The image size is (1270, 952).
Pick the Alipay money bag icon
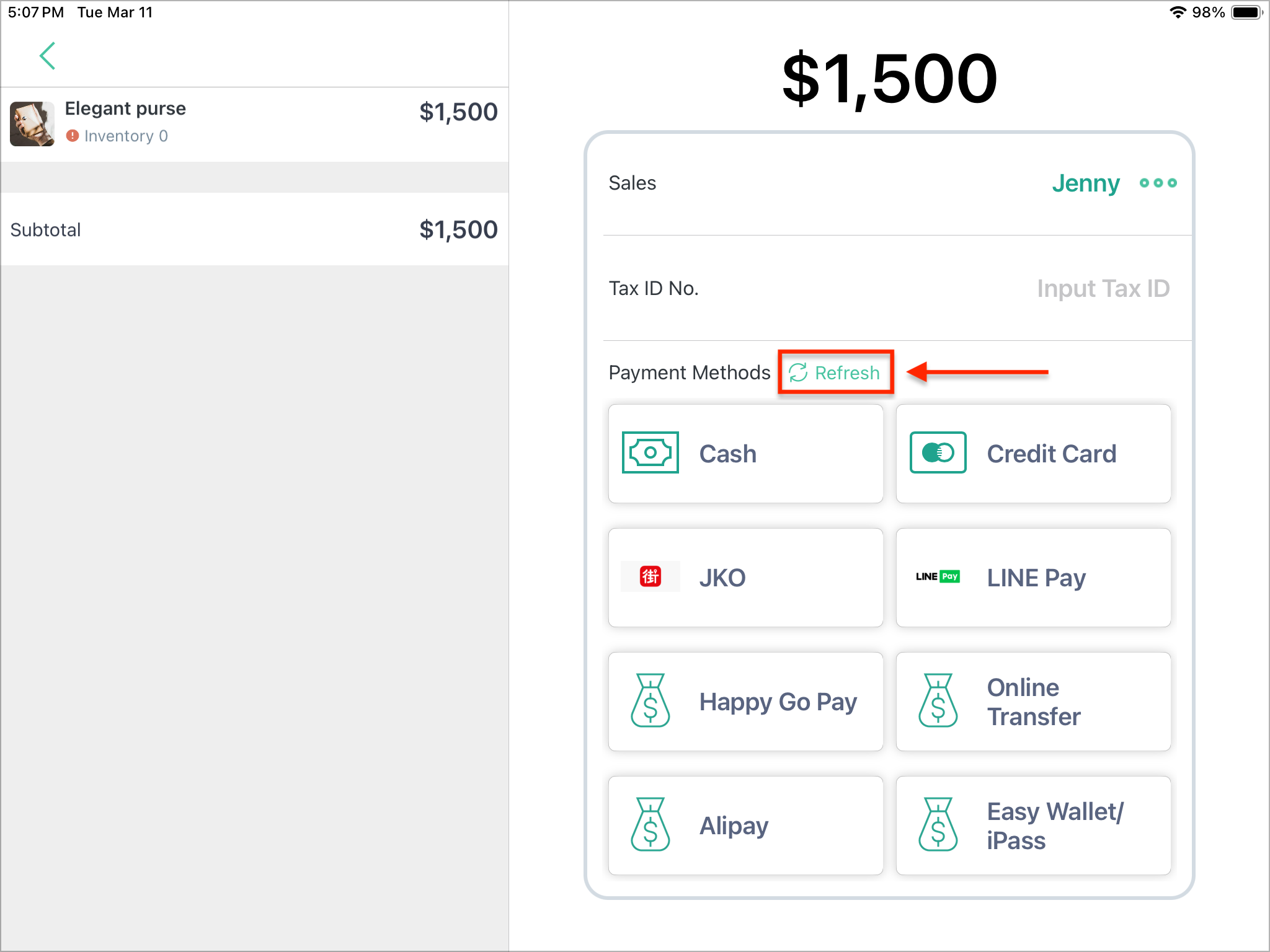(650, 824)
